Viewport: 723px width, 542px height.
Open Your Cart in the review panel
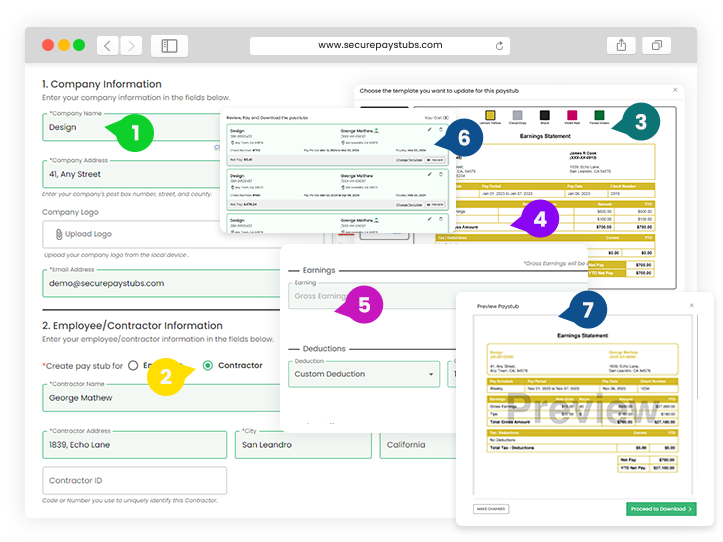tap(436, 118)
